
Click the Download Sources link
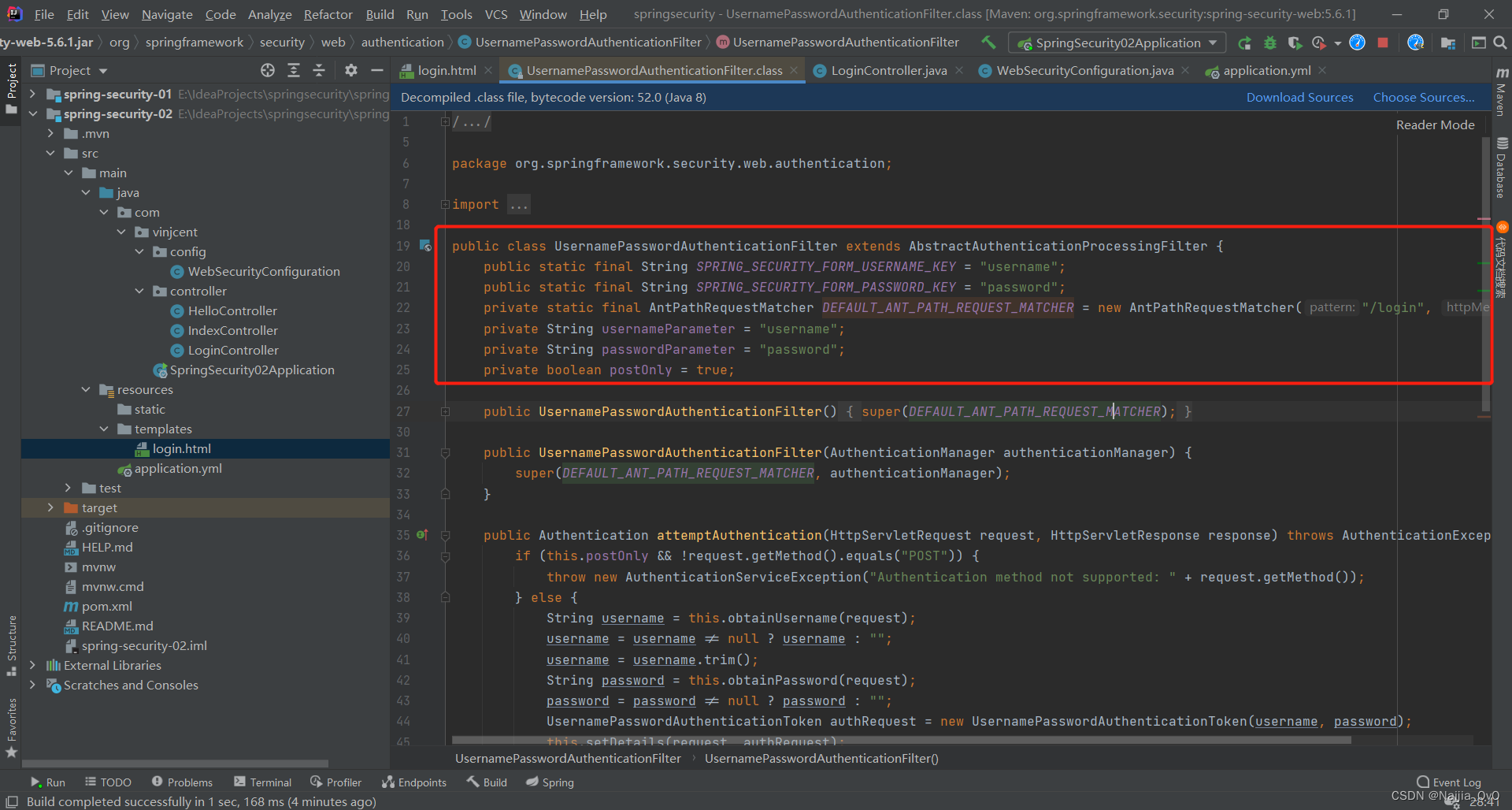coord(1299,97)
